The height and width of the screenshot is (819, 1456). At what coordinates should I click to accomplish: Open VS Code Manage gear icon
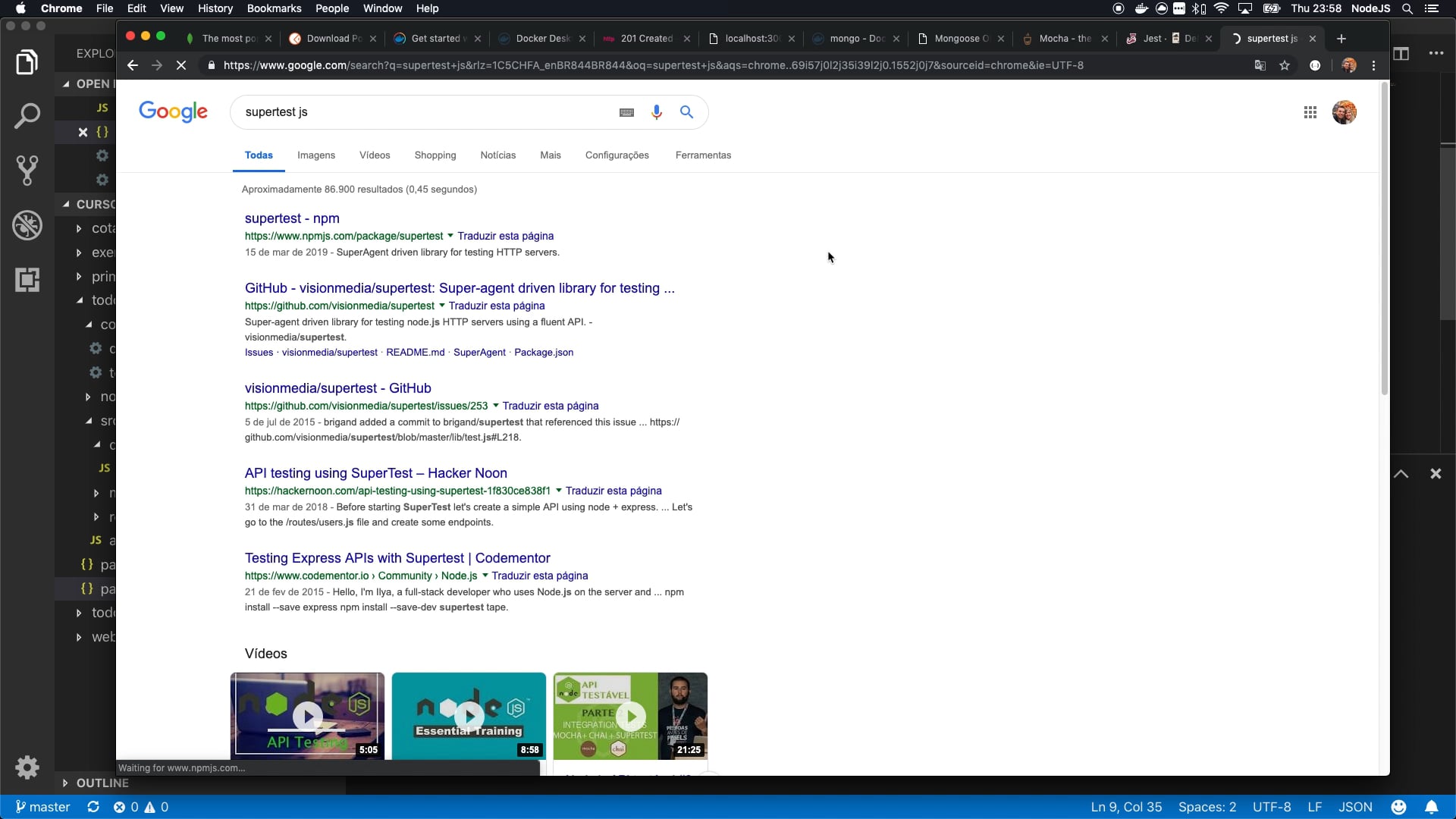coord(27,767)
